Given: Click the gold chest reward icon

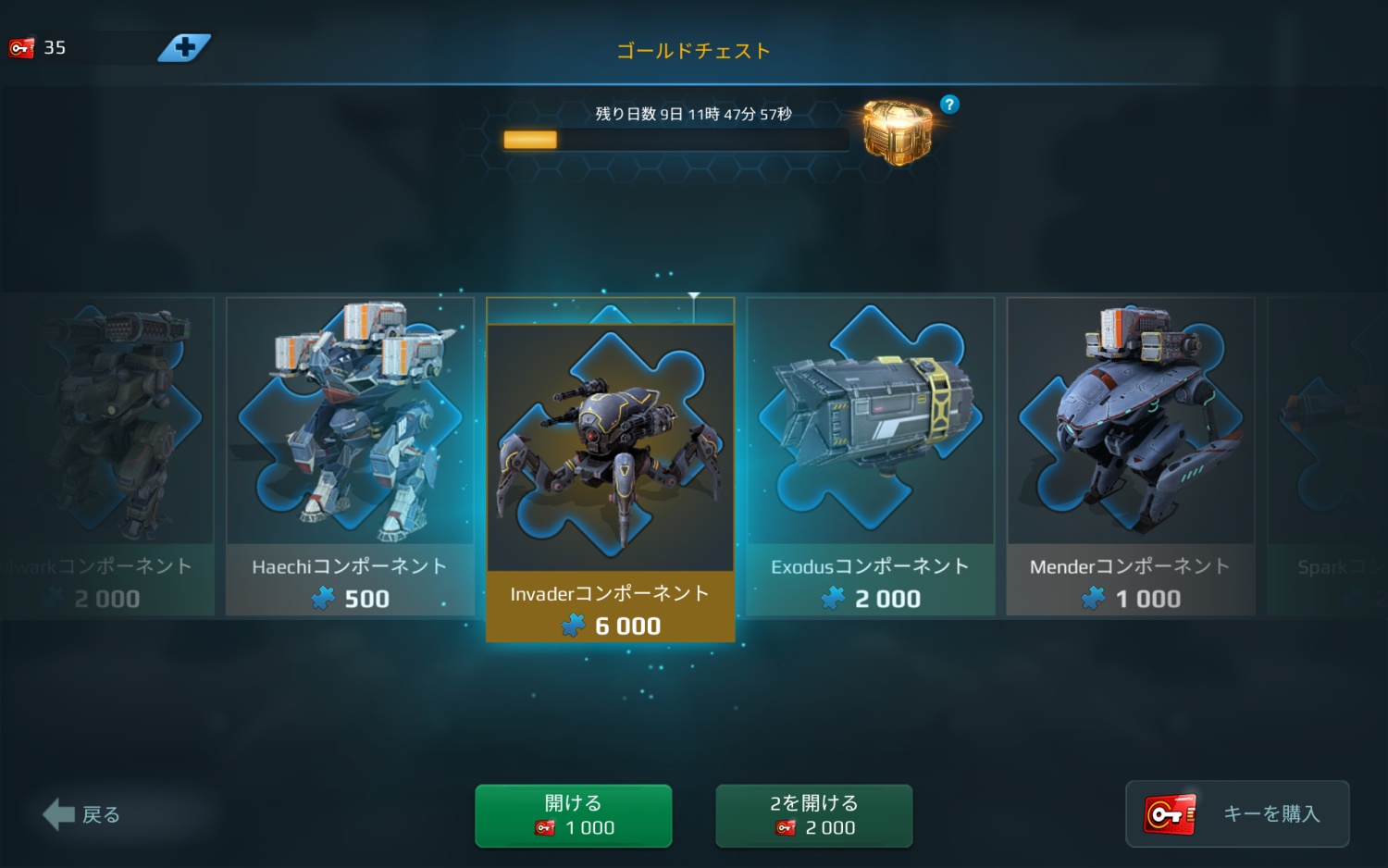Looking at the screenshot, I should point(897,133).
